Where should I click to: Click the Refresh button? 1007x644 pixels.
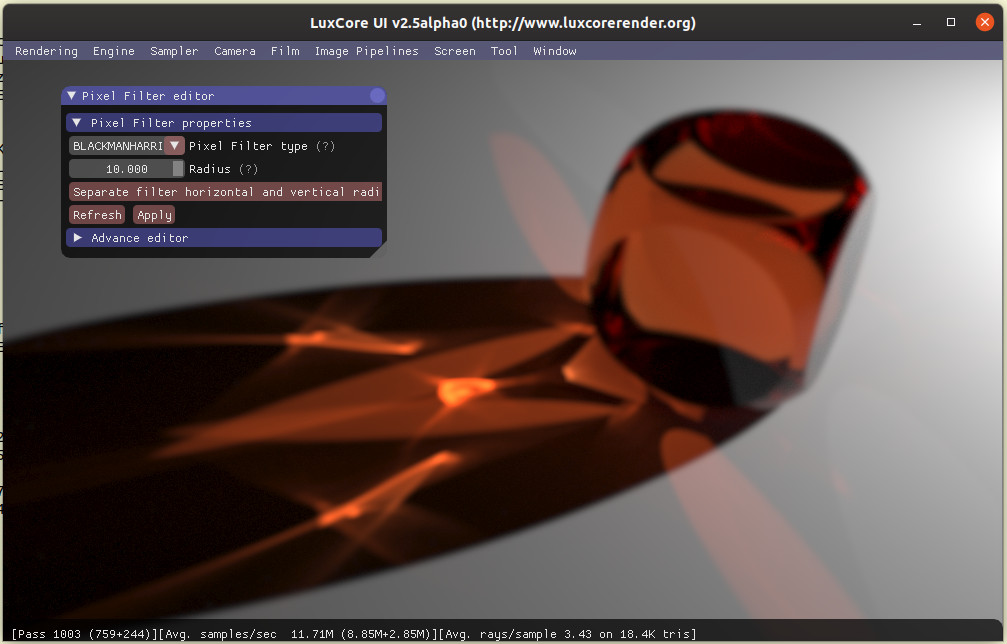click(97, 215)
